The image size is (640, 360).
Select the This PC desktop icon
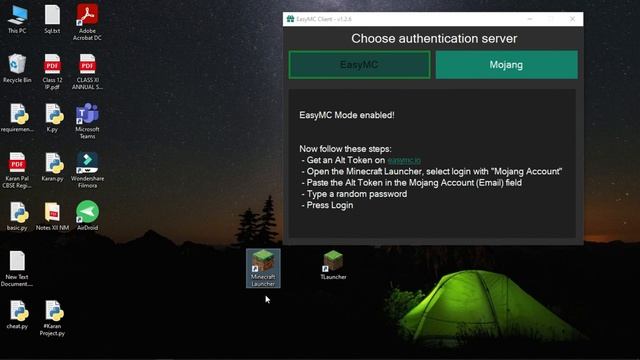tap(17, 19)
